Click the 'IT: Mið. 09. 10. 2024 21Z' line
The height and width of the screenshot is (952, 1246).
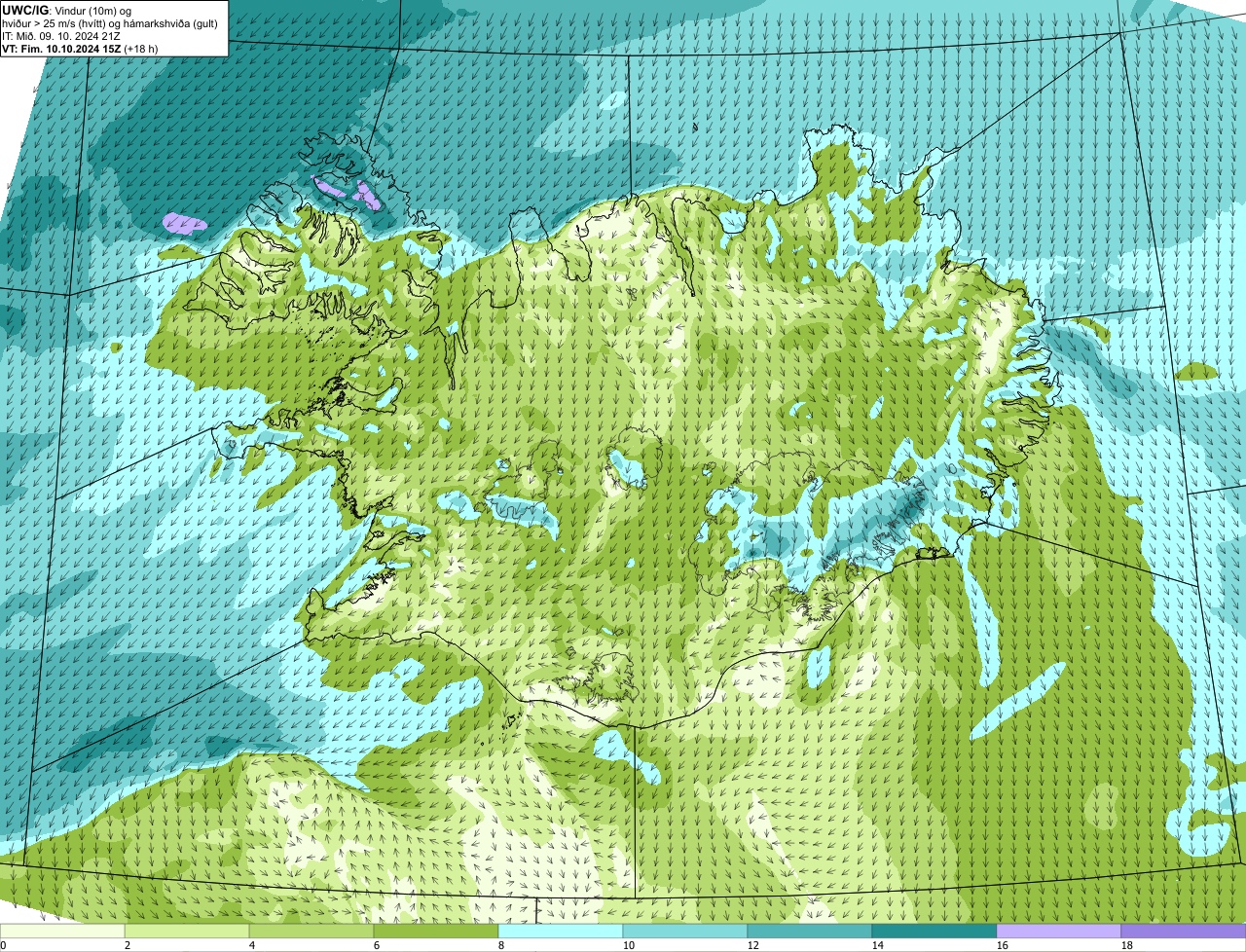(62, 36)
